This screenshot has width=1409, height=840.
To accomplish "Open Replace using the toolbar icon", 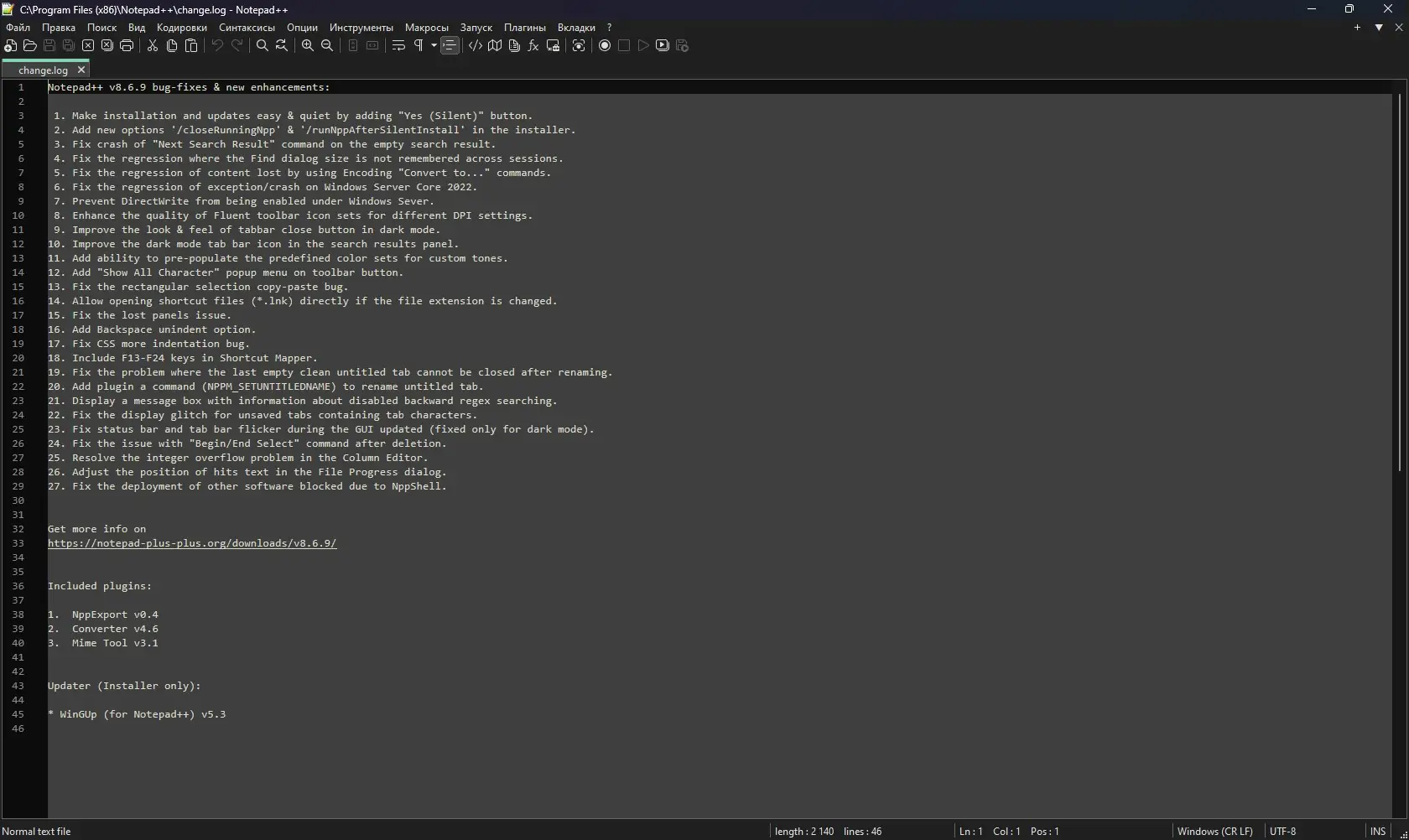I will pyautogui.click(x=282, y=46).
